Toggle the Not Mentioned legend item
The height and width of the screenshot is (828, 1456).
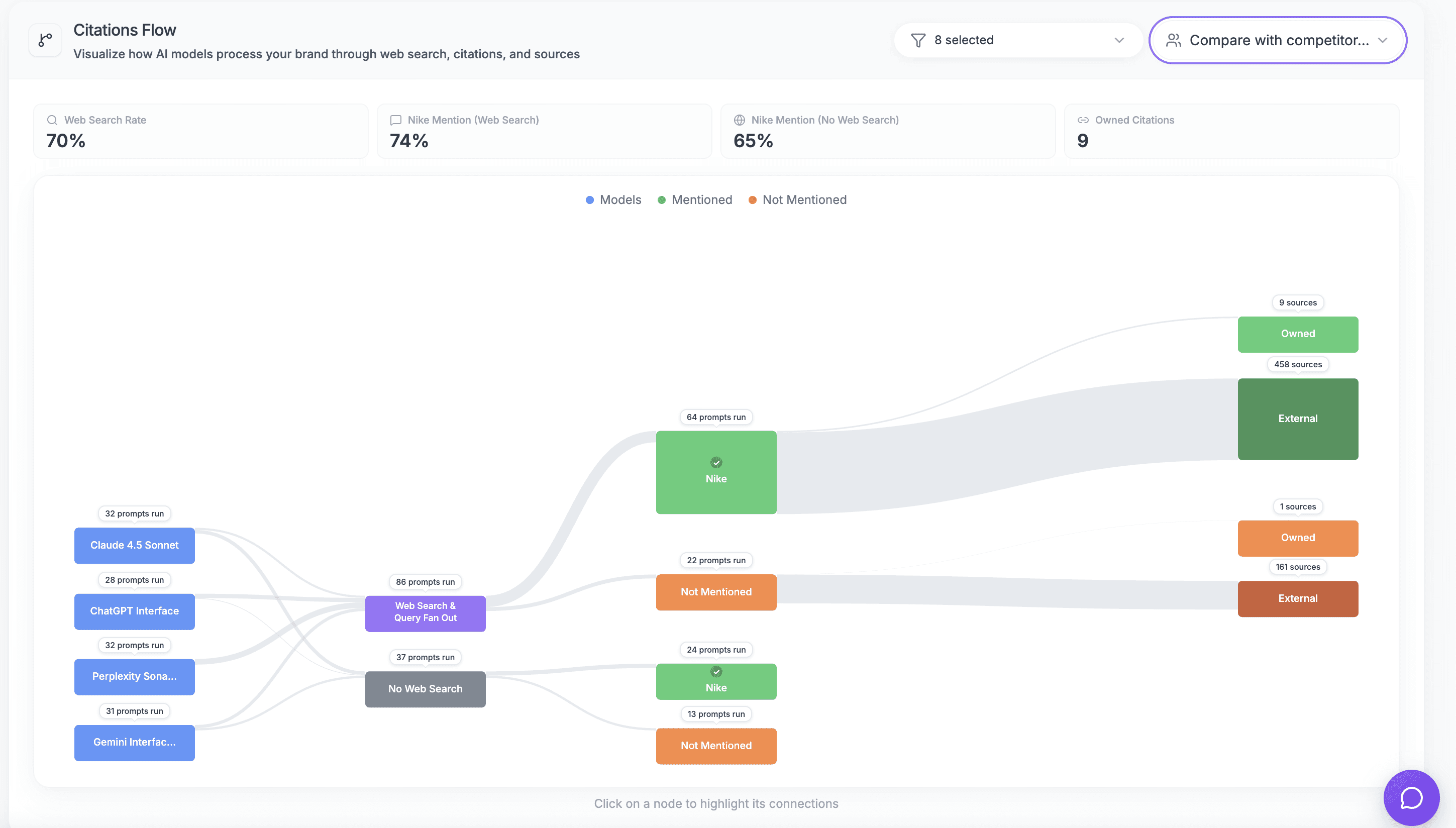[798, 199]
